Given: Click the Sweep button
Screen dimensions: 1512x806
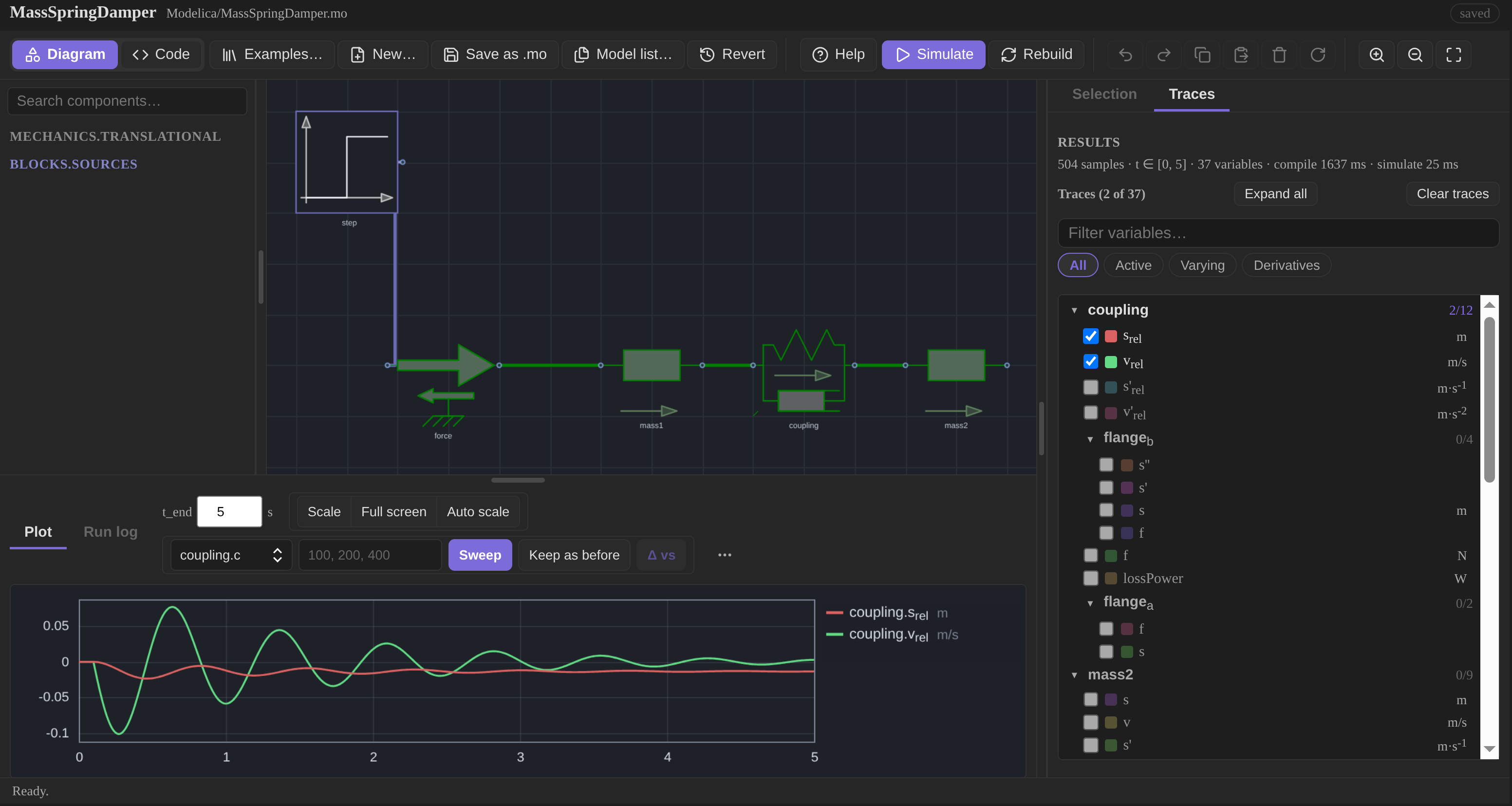Looking at the screenshot, I should click(480, 555).
